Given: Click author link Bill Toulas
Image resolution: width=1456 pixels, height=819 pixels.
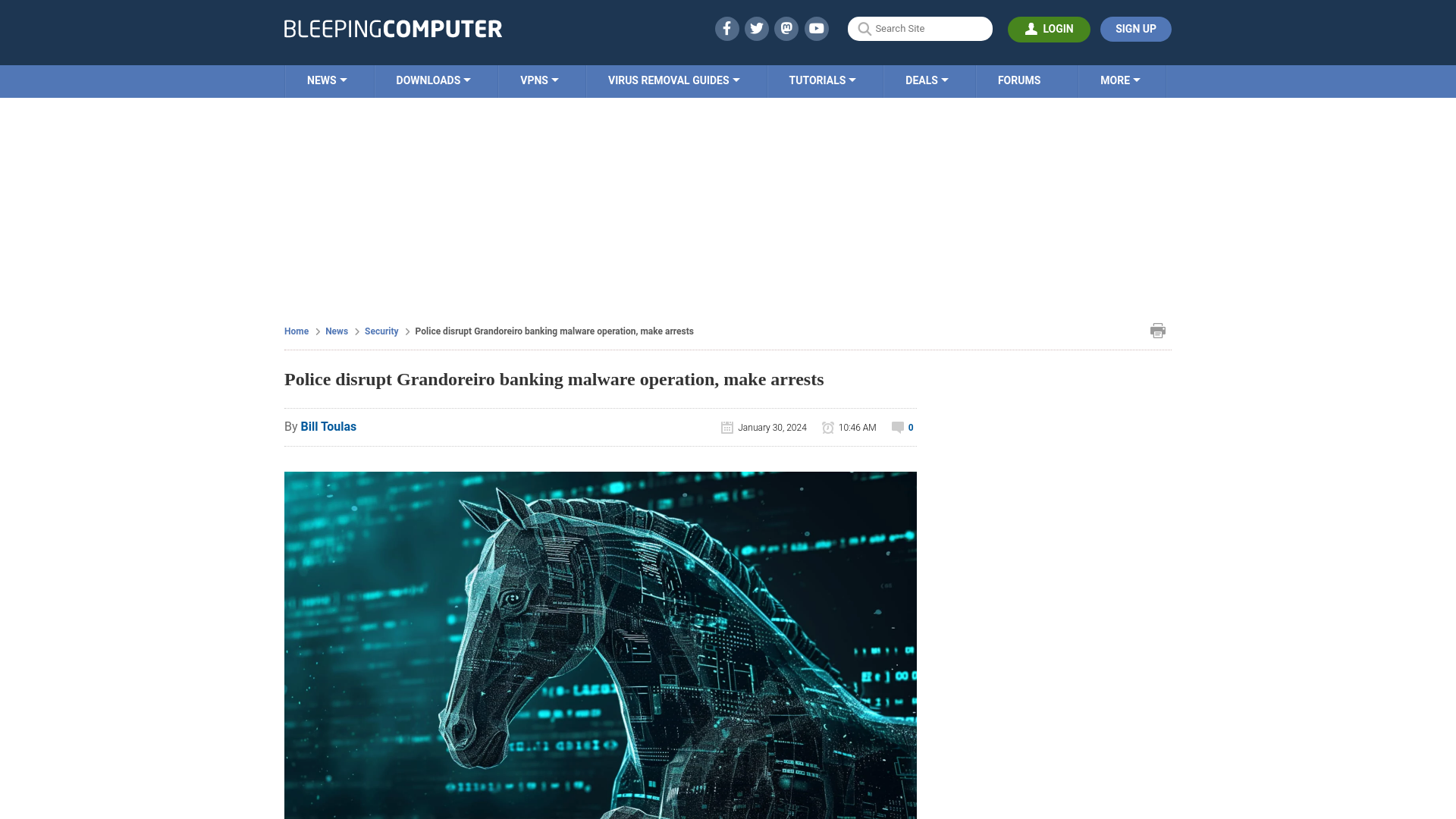Looking at the screenshot, I should (328, 426).
